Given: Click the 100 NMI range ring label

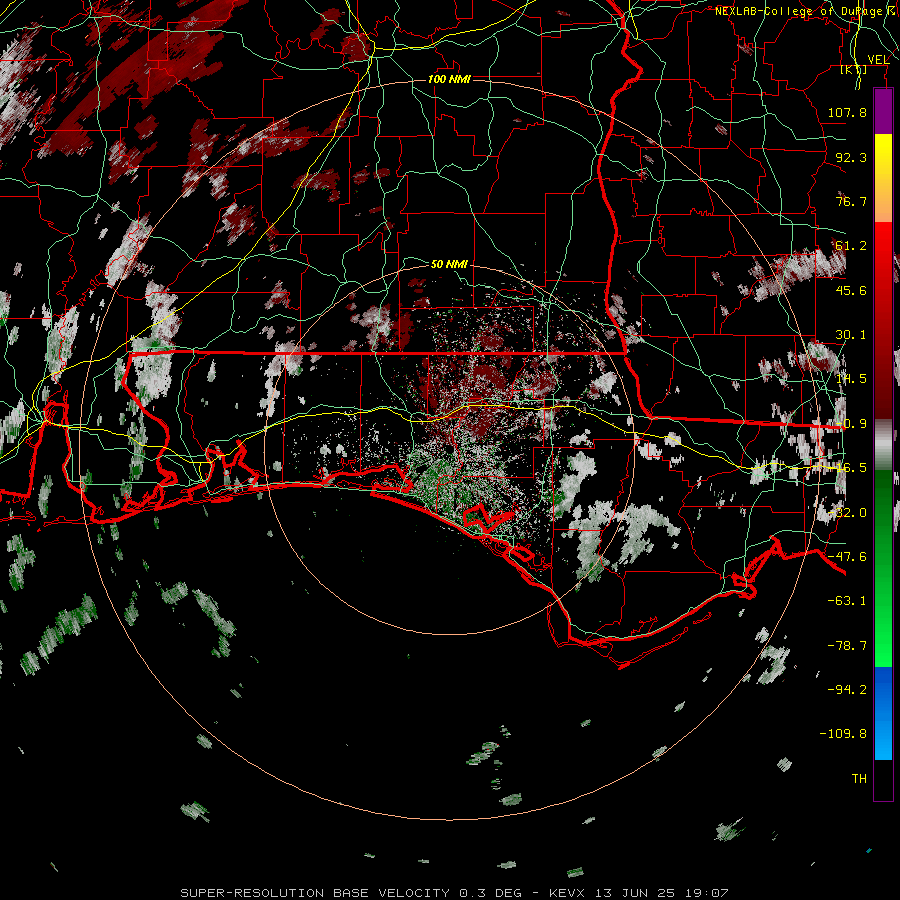Looking at the screenshot, I should pos(449,79).
